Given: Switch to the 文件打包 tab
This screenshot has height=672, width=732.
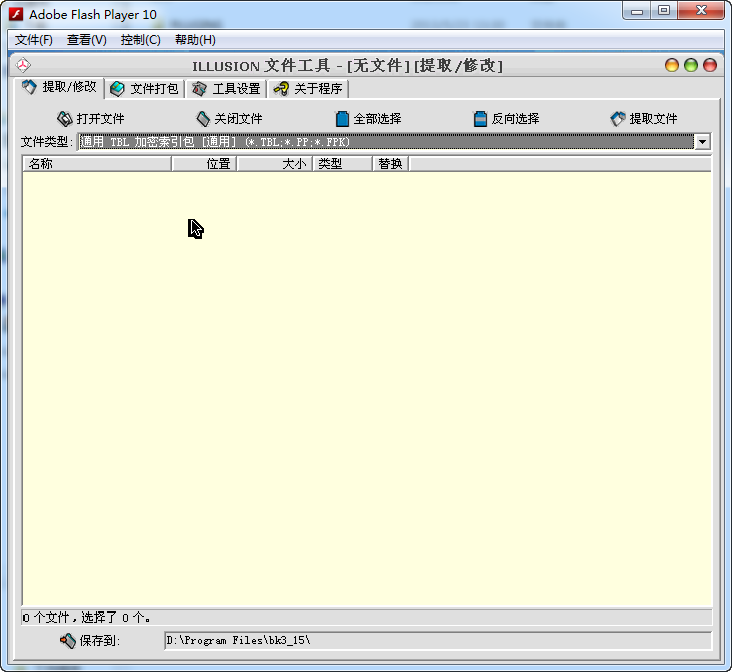Looking at the screenshot, I should (145, 89).
